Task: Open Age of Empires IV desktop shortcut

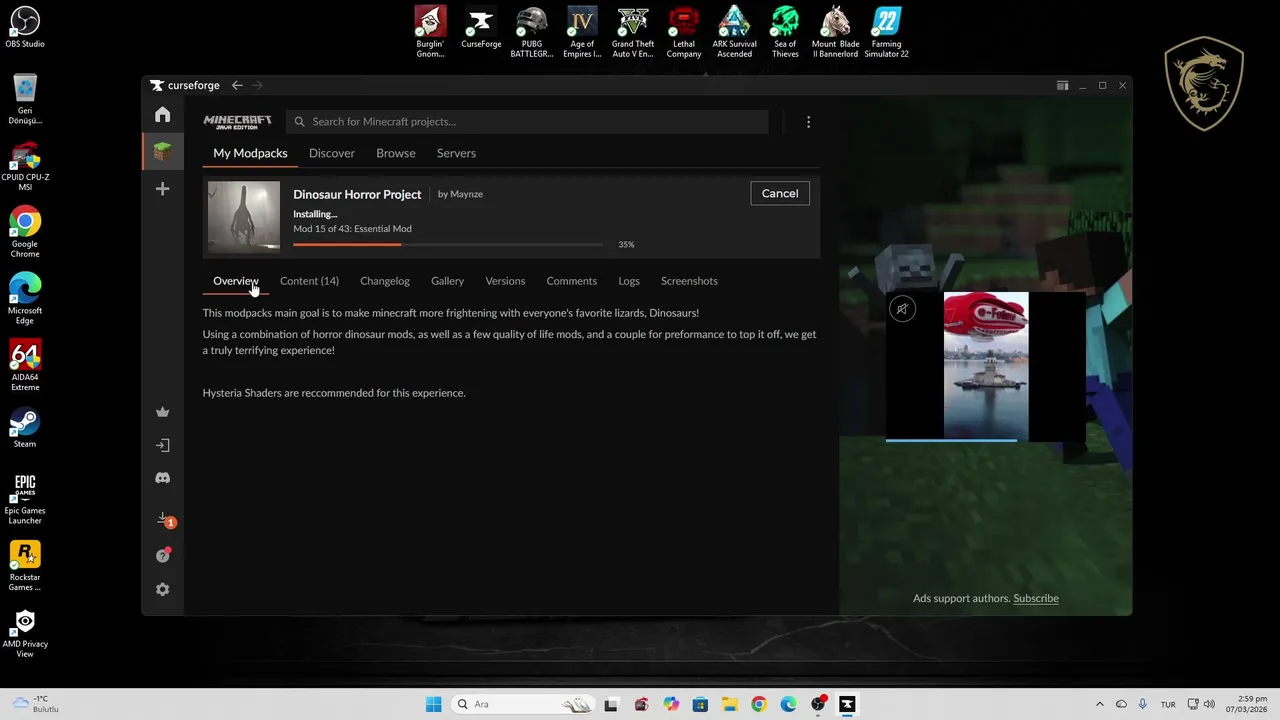Action: pyautogui.click(x=582, y=32)
